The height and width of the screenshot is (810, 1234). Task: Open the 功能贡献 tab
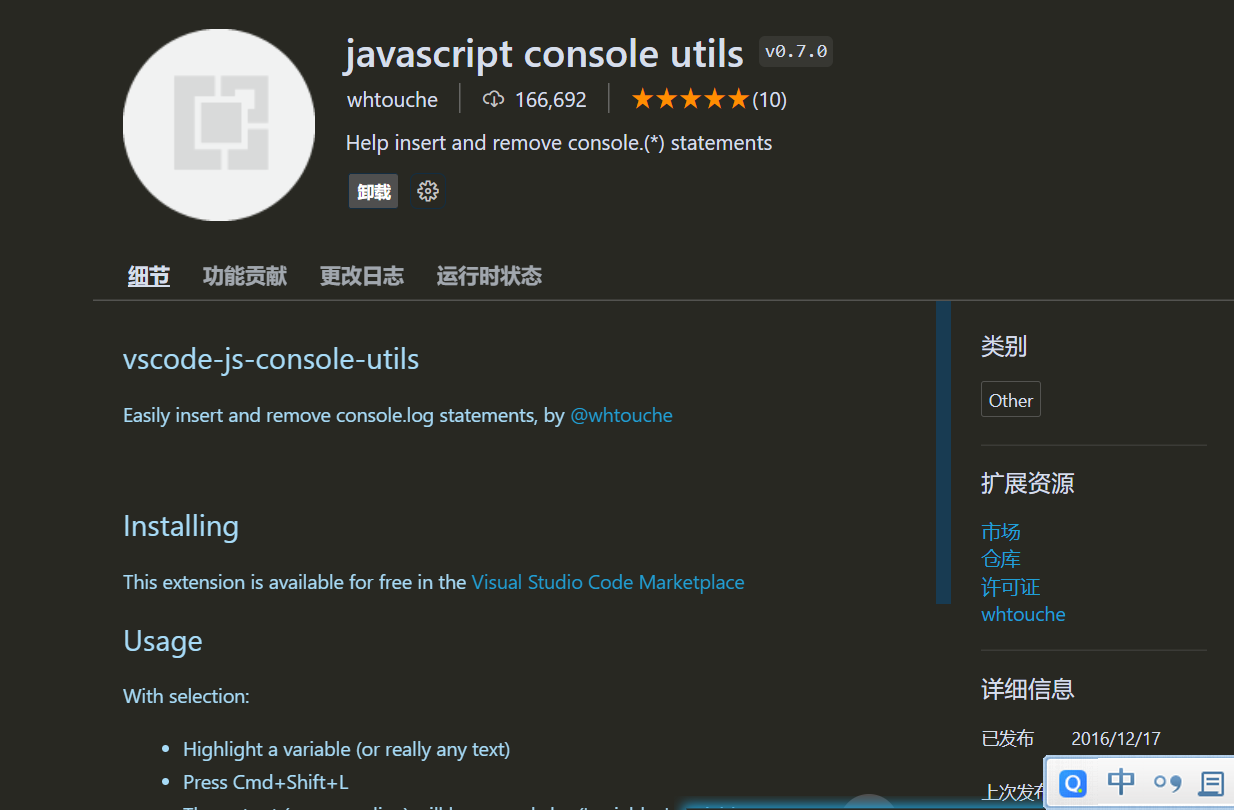pos(245,276)
